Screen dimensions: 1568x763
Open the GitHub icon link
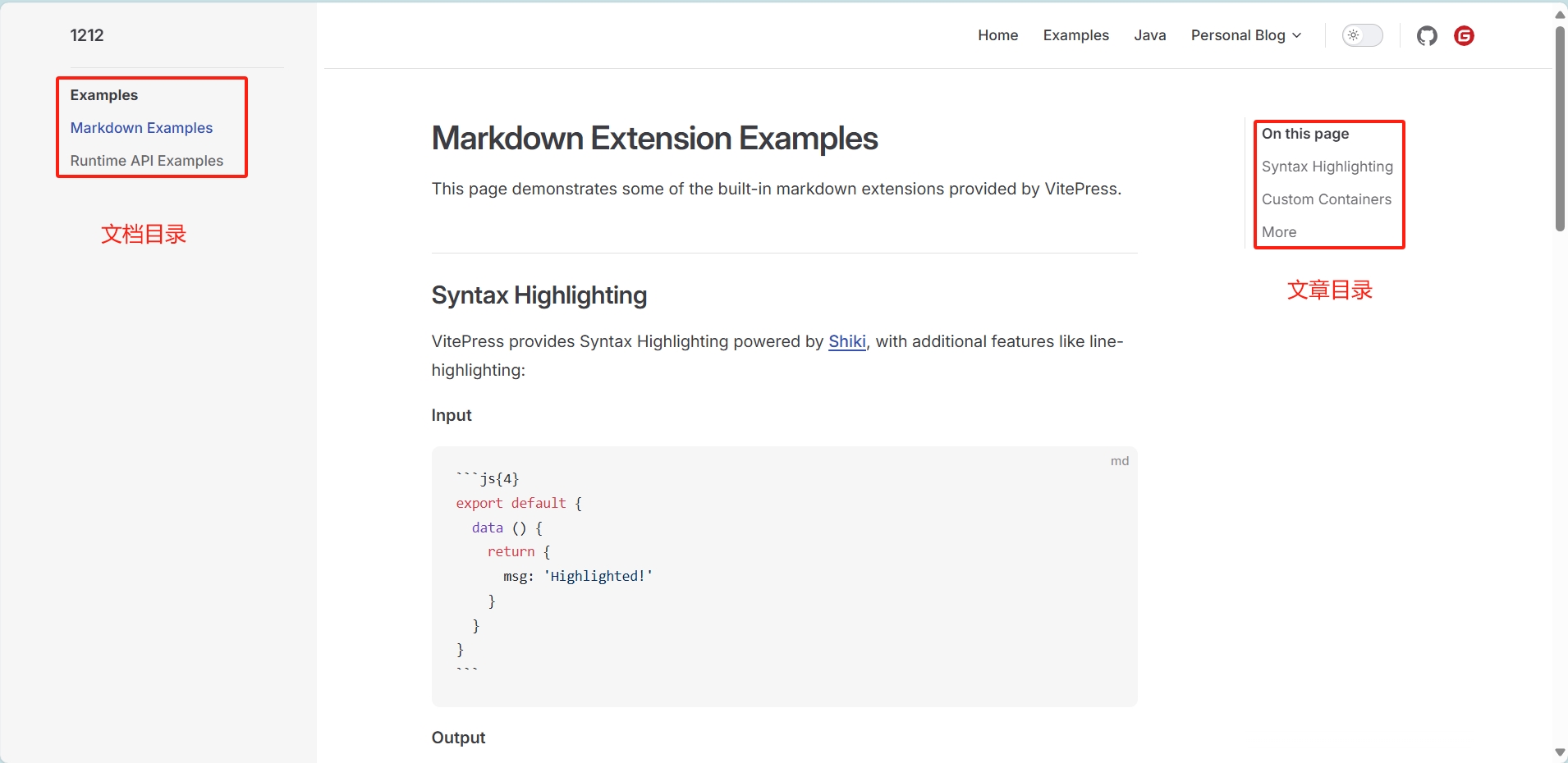1427,35
